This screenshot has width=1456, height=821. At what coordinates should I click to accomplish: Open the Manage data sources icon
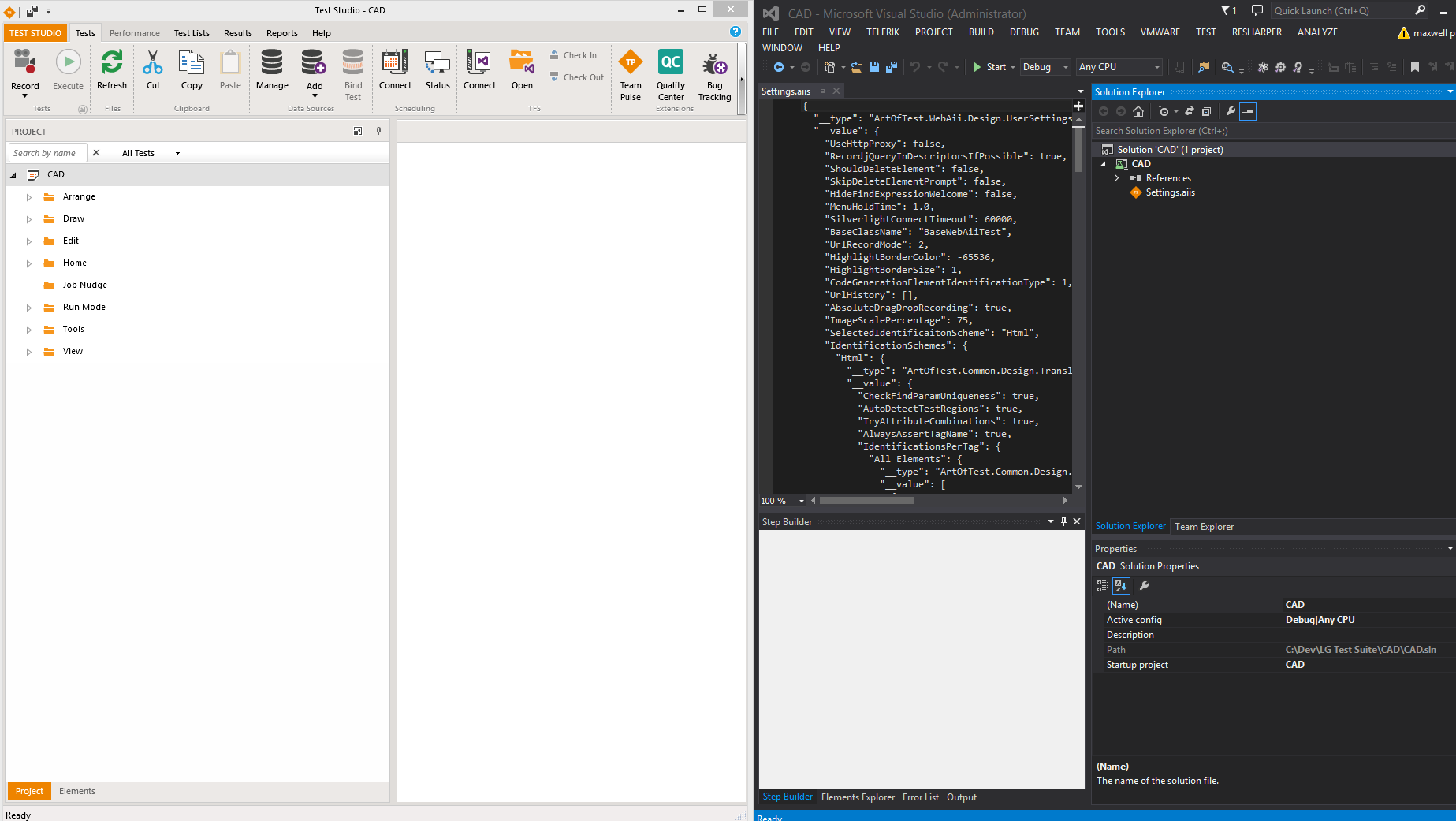pos(272,62)
